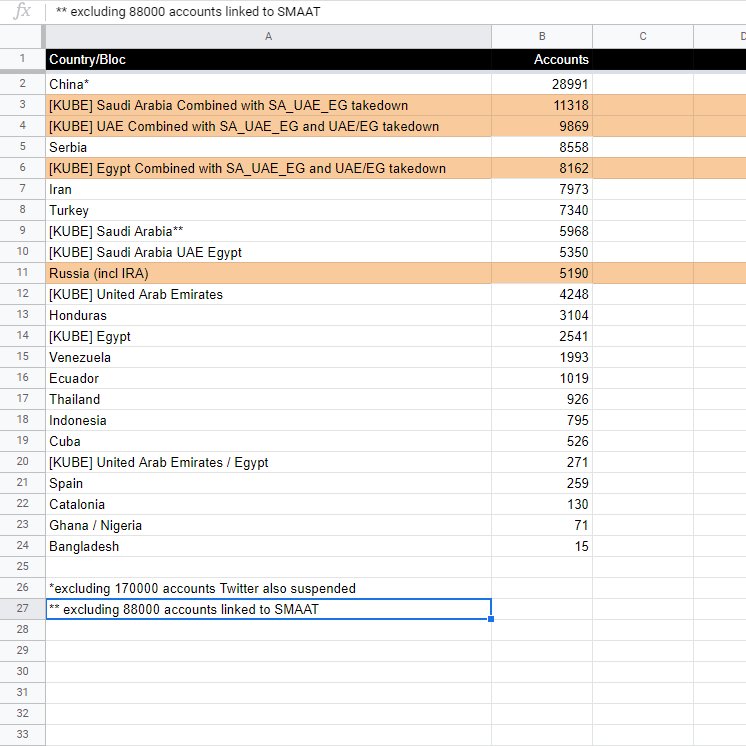Click the fx formula icon
The image size is (746, 746).
coord(22,11)
